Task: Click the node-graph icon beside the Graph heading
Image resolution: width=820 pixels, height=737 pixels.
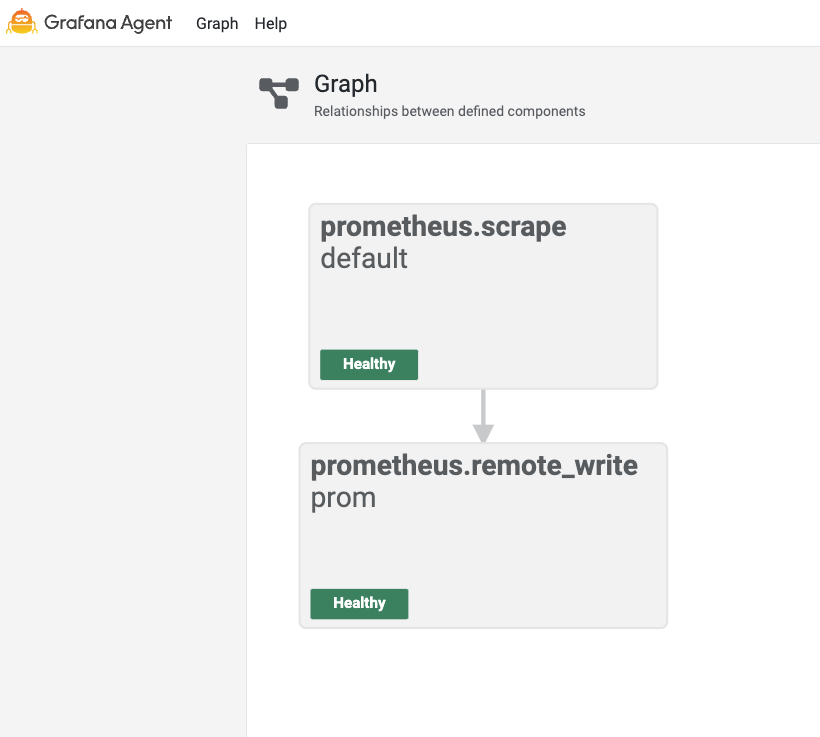Action: click(279, 93)
